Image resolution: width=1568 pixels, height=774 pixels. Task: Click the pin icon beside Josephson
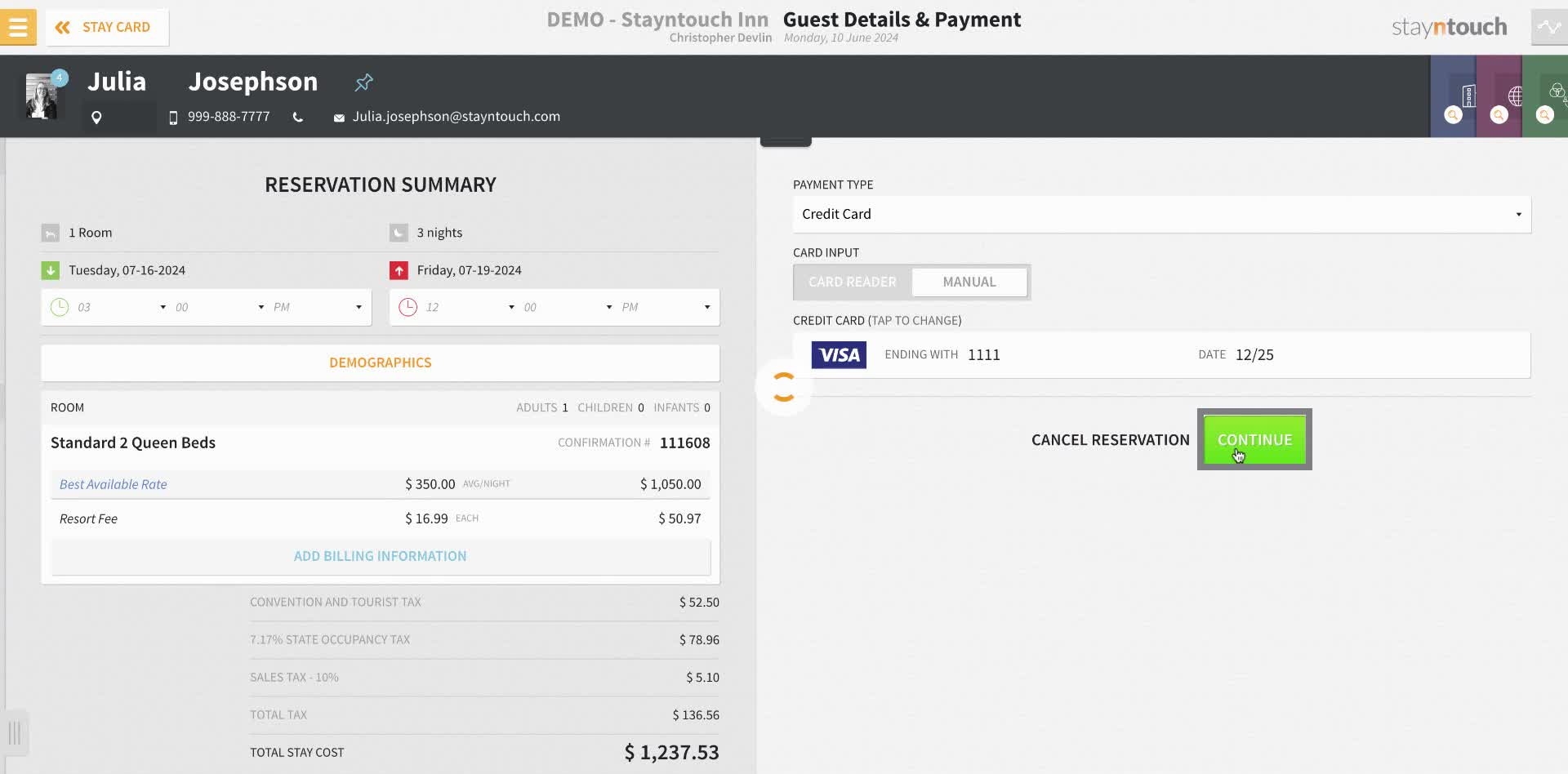coord(363,82)
